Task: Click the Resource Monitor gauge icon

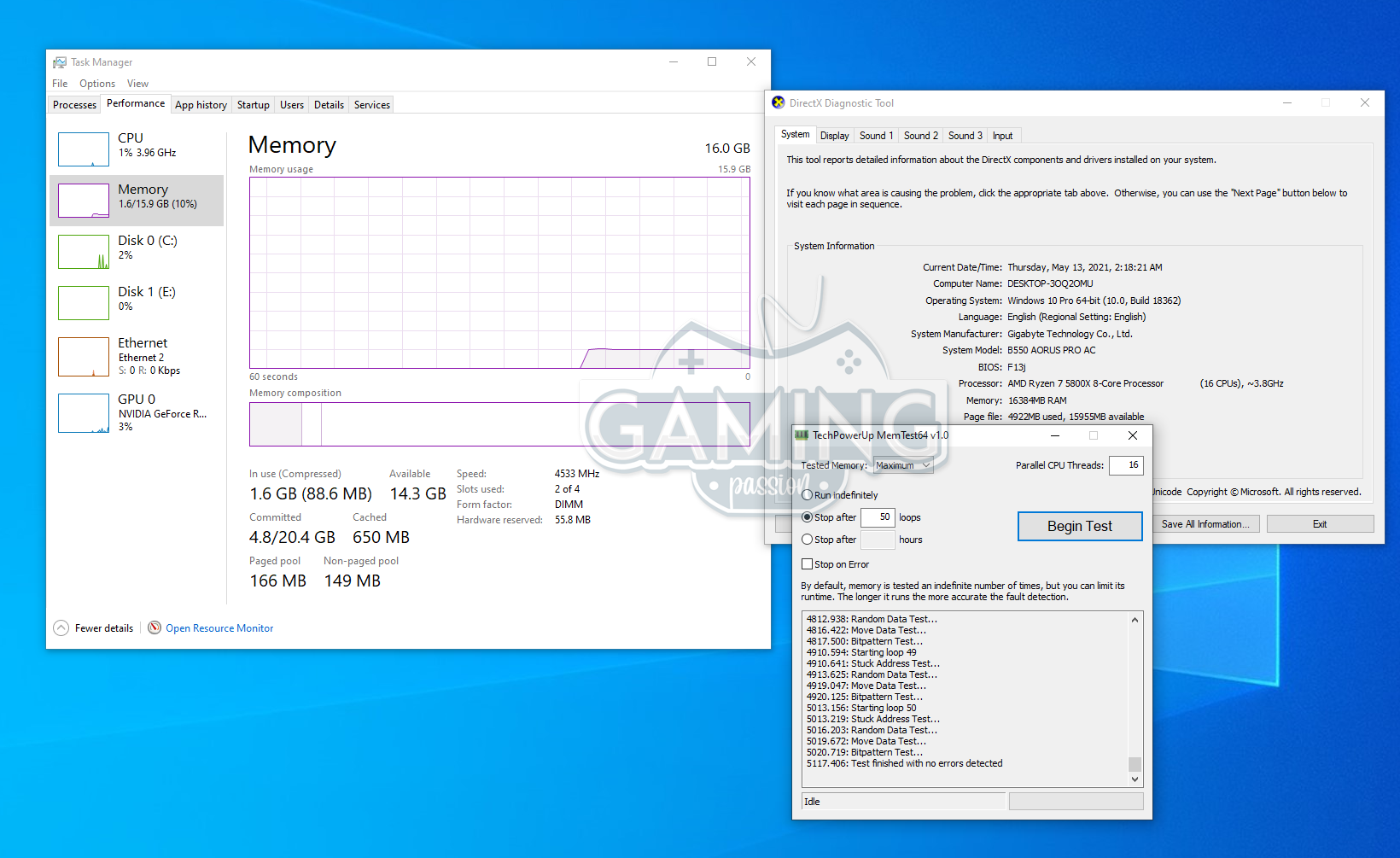Action: point(155,628)
